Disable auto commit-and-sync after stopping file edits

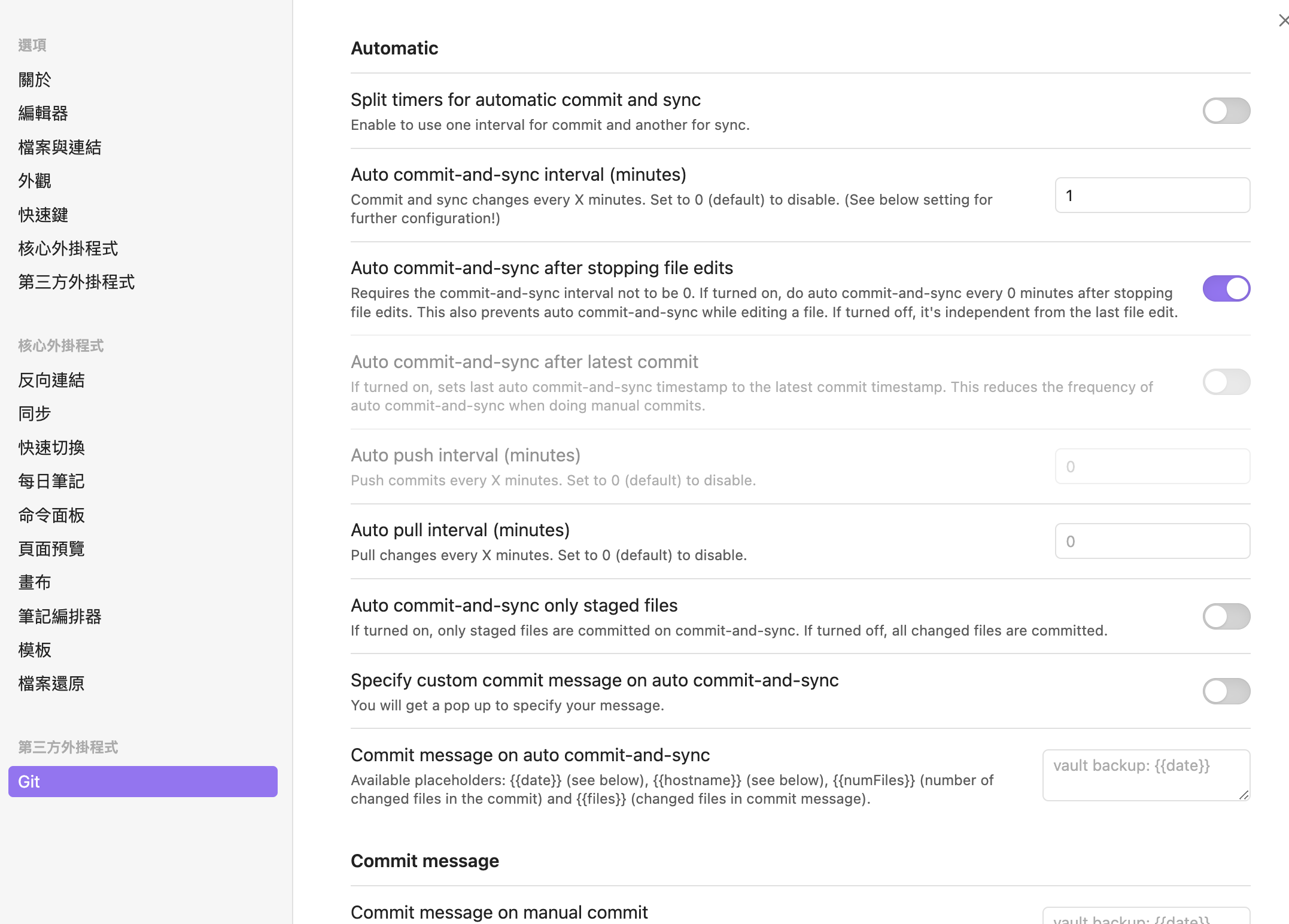[1226, 288]
